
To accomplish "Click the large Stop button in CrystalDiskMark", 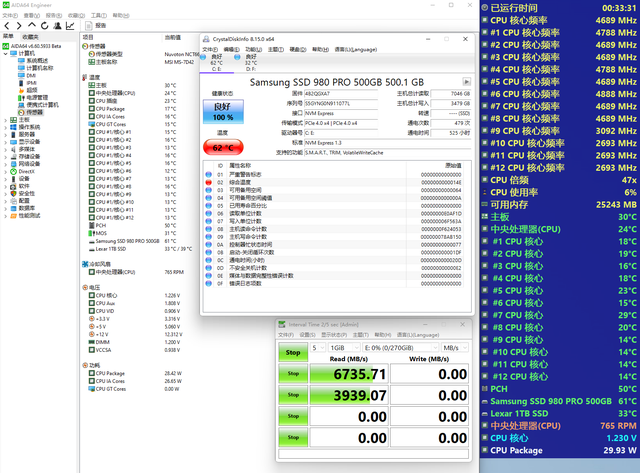I will point(293,352).
